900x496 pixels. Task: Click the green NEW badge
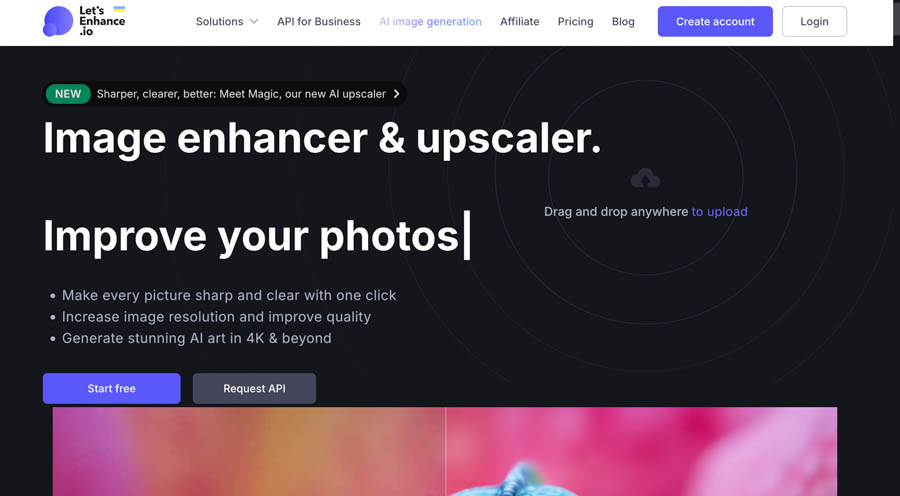(x=68, y=94)
